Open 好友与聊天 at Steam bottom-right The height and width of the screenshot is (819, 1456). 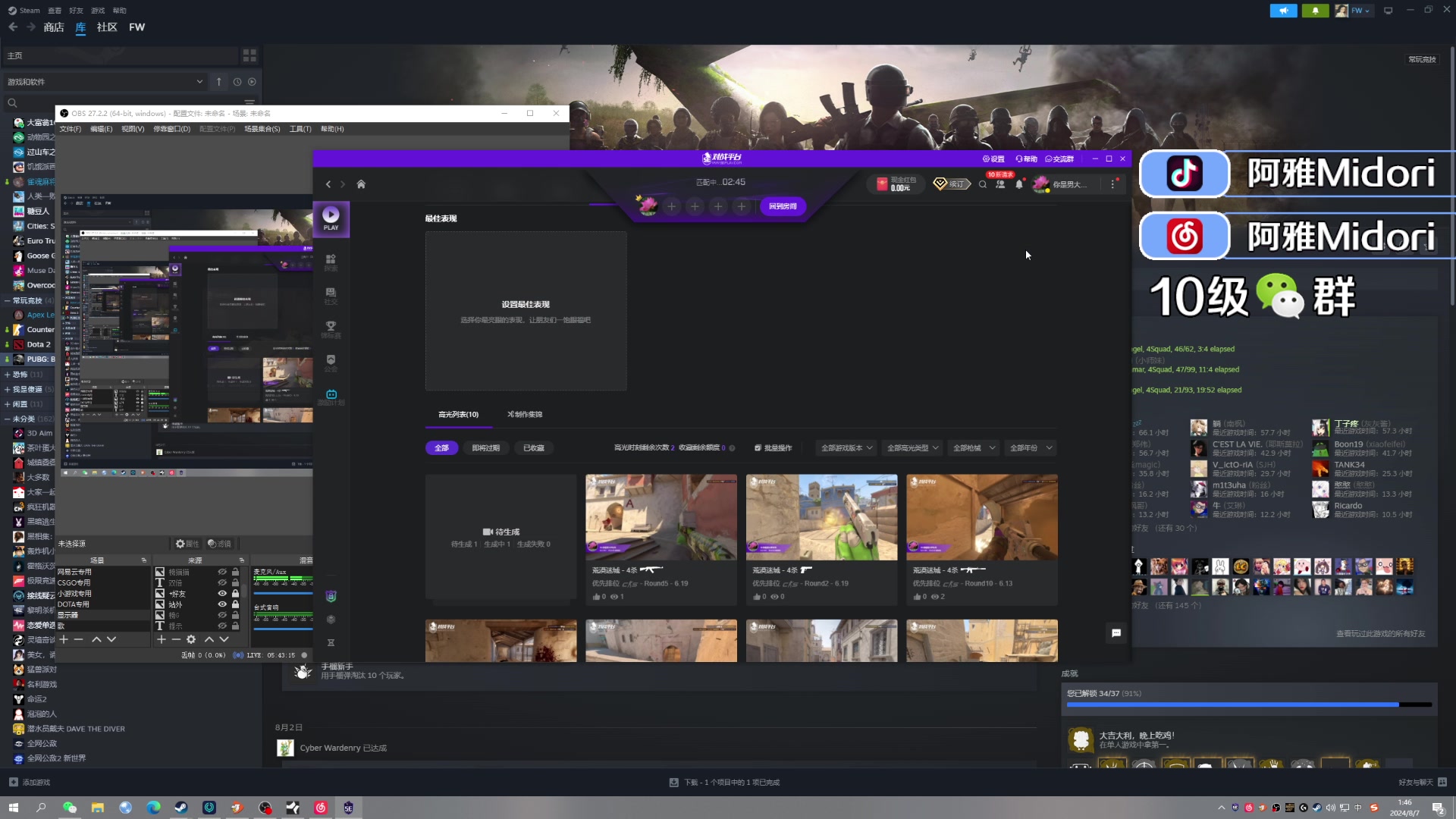(1423, 783)
